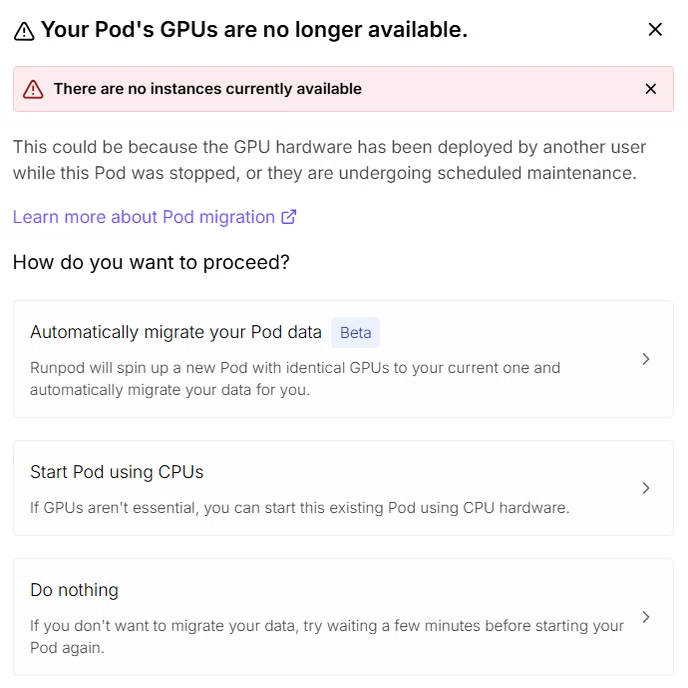Image resolution: width=688 pixels, height=688 pixels.
Task: Click the Your Pod's GPUs heading text
Action: click(254, 30)
